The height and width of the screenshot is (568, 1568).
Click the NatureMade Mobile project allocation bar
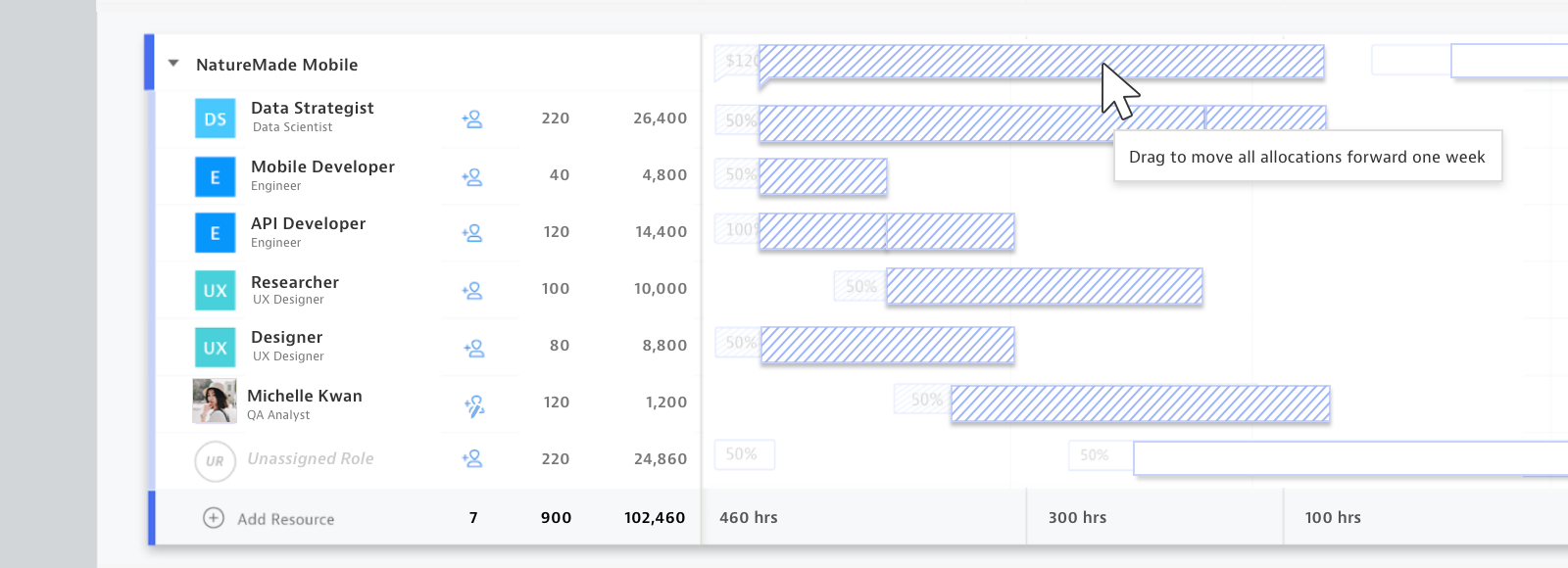pyautogui.click(x=1041, y=62)
